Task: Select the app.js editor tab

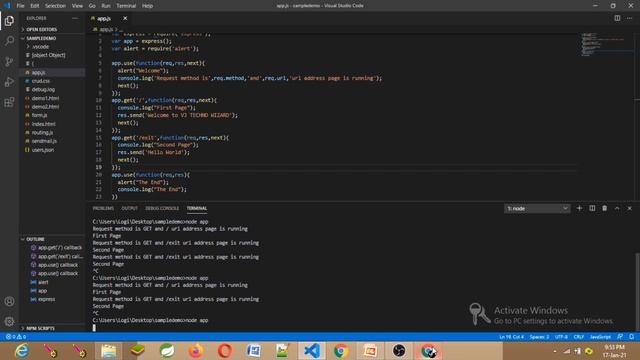Action: click(x=104, y=18)
